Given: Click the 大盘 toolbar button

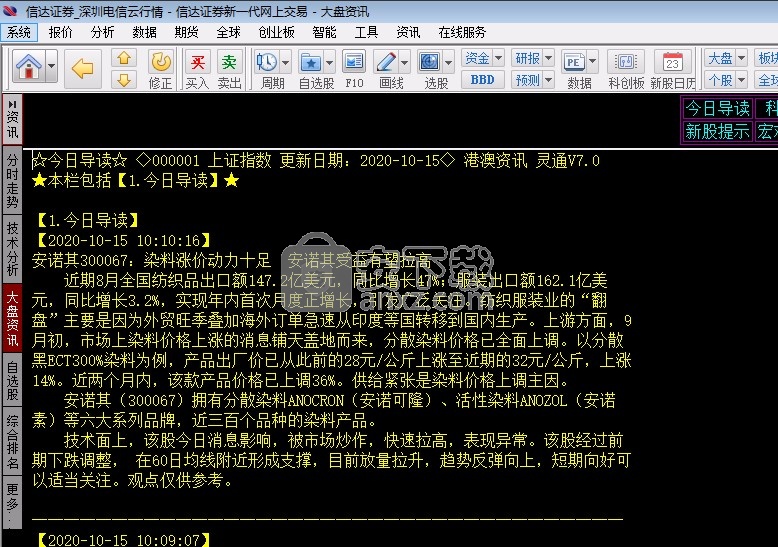Looking at the screenshot, I should (x=720, y=58).
